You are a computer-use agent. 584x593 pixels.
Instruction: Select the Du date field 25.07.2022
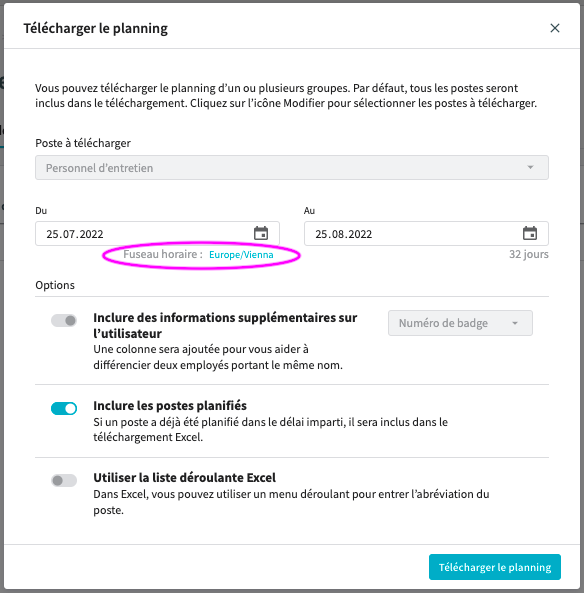[157, 234]
